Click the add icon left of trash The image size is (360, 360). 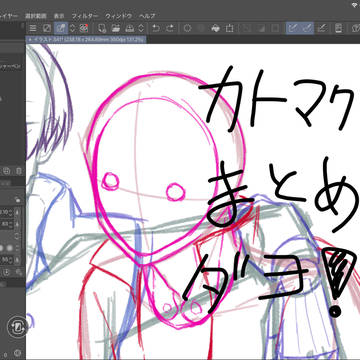[7, 171]
